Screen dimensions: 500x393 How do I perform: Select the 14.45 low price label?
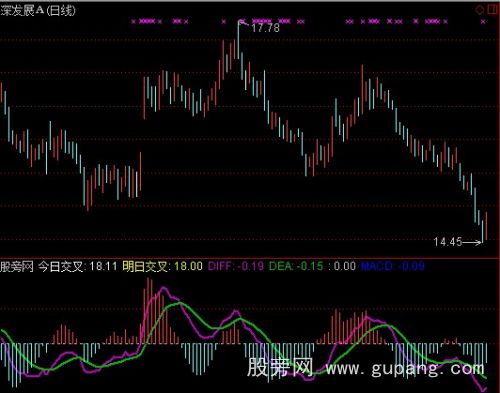pos(448,242)
